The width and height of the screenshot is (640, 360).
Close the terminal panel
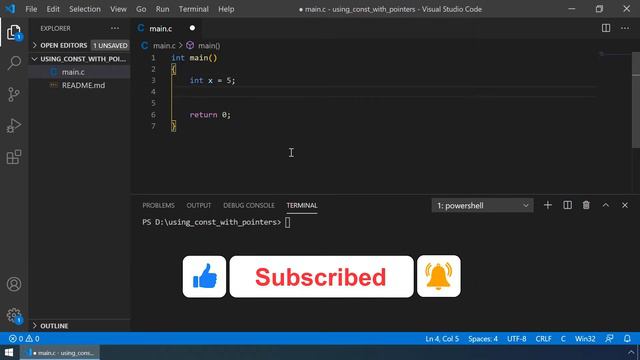[x=625, y=205]
